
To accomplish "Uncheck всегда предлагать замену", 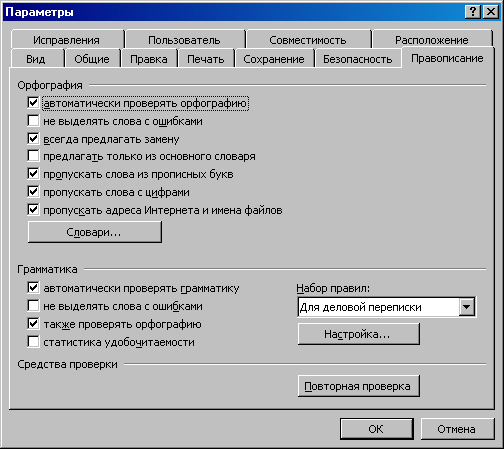I will [x=33, y=139].
